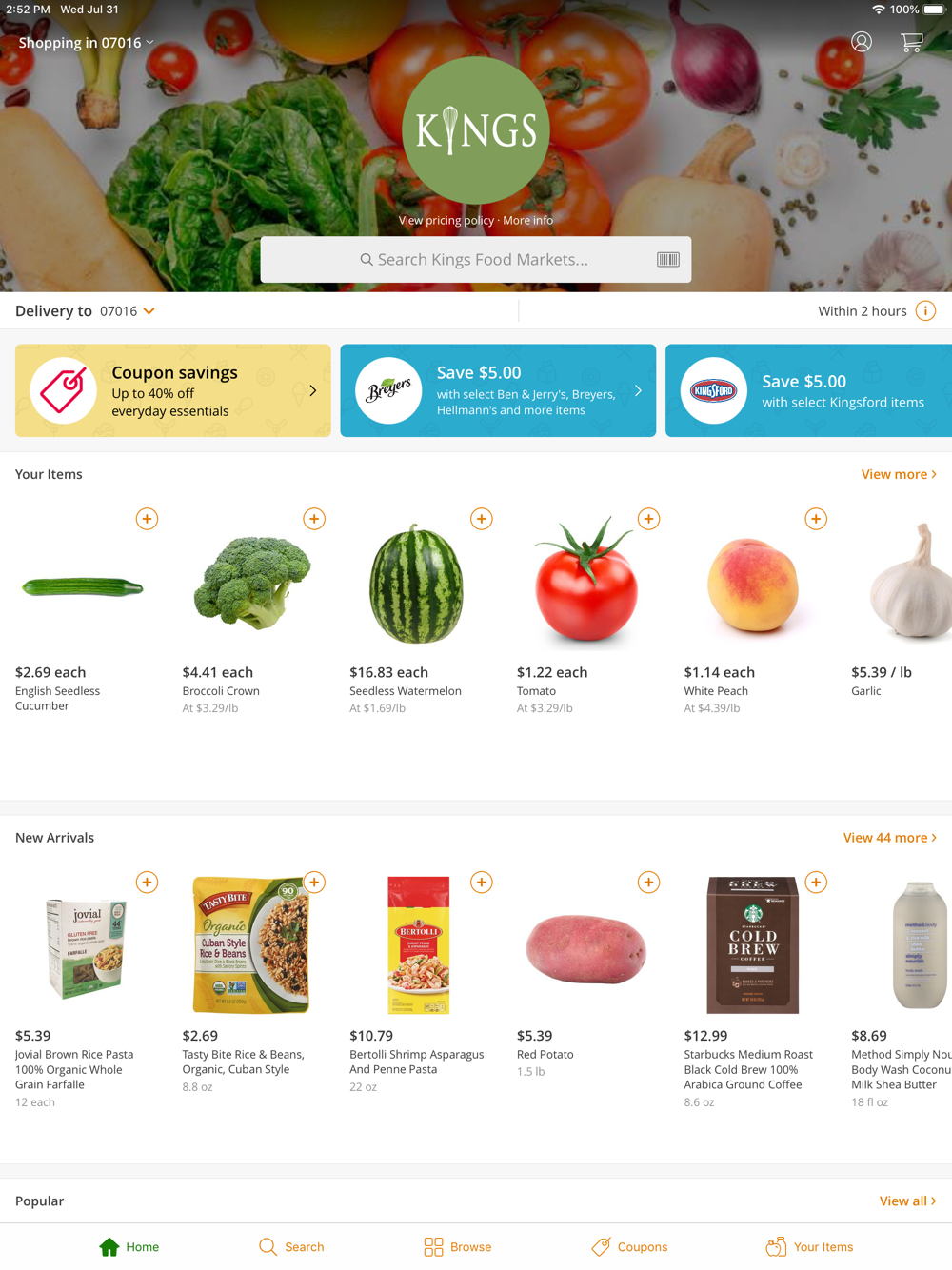952x1270 pixels.
Task: Open the user account profile icon
Action: 862,42
